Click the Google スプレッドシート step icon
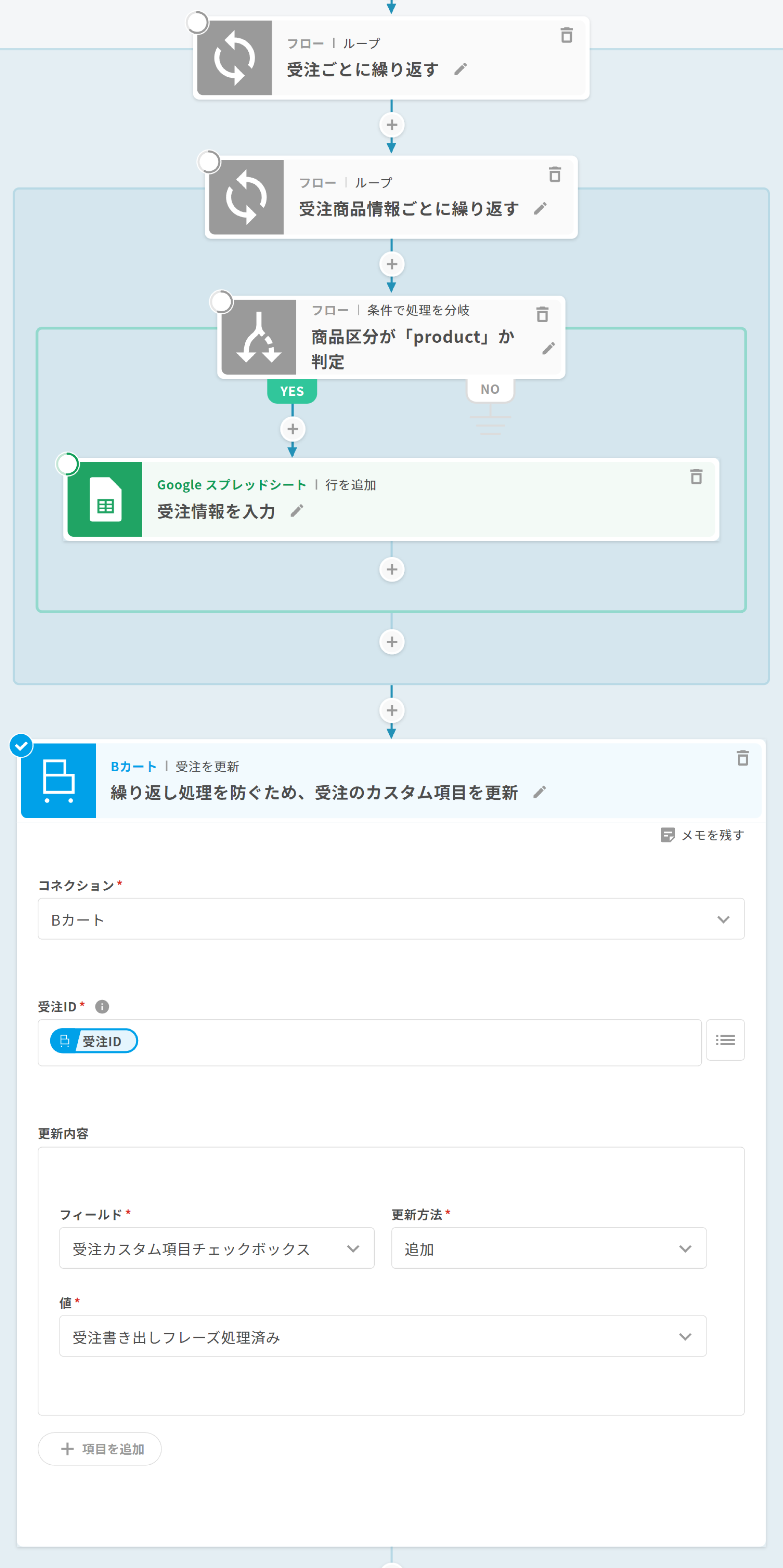This screenshot has height=1568, width=783. click(x=105, y=499)
